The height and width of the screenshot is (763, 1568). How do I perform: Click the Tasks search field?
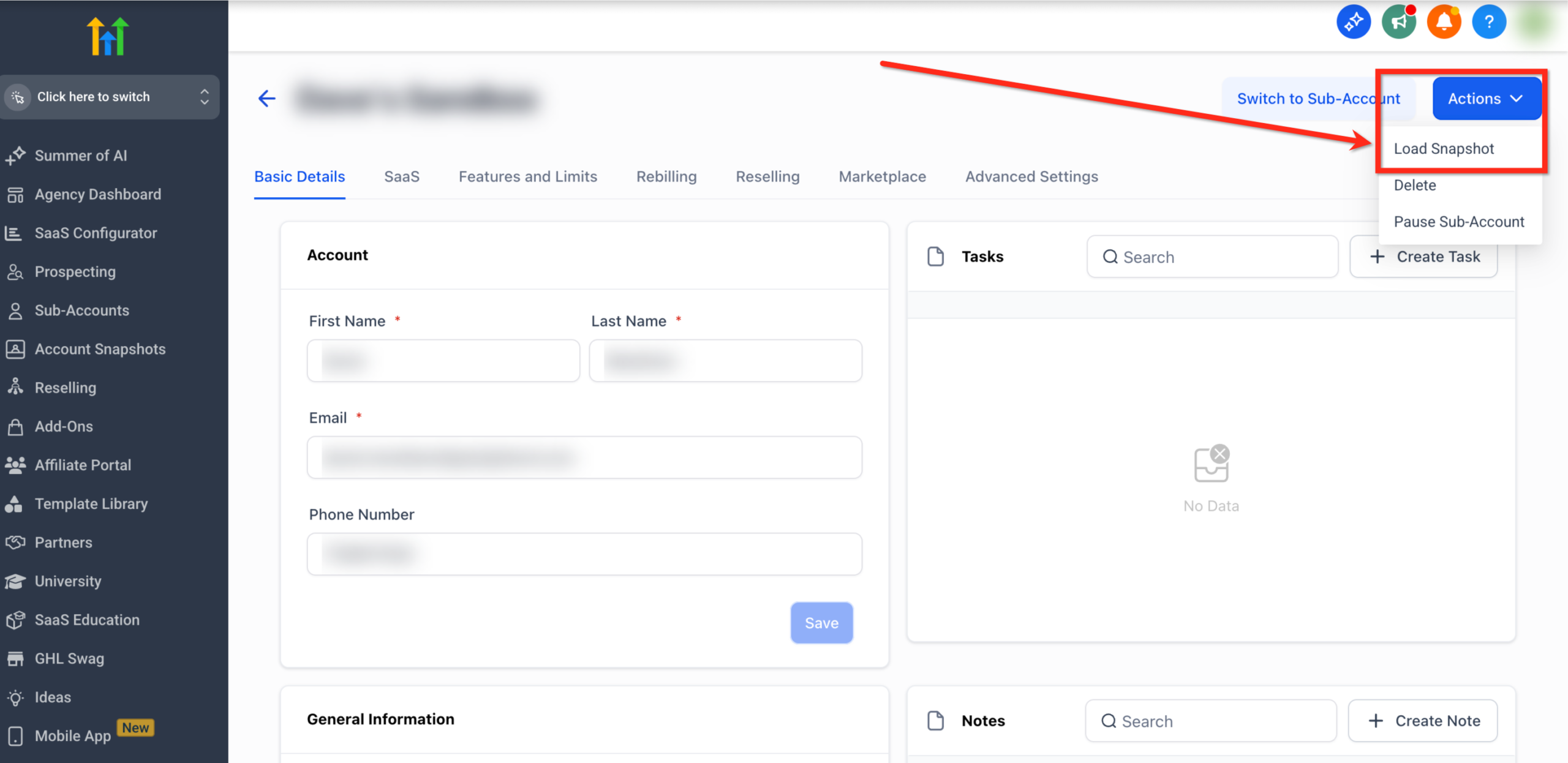pyautogui.click(x=1212, y=257)
